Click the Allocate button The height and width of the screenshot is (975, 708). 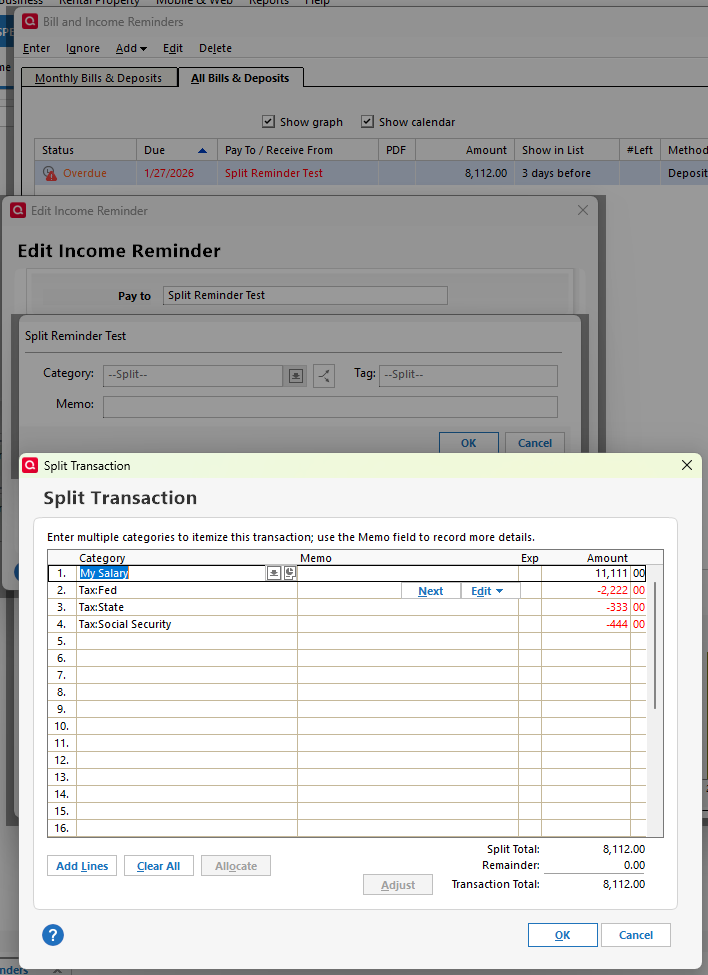coord(236,866)
